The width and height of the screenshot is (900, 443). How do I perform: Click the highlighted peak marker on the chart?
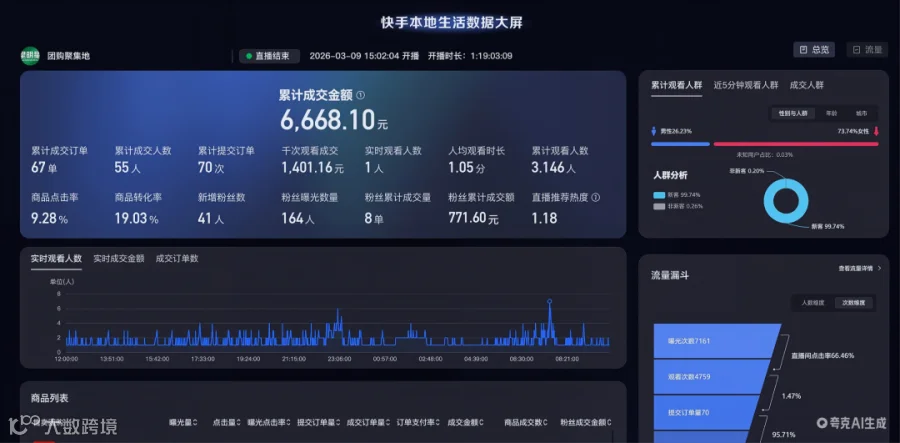pos(549,301)
